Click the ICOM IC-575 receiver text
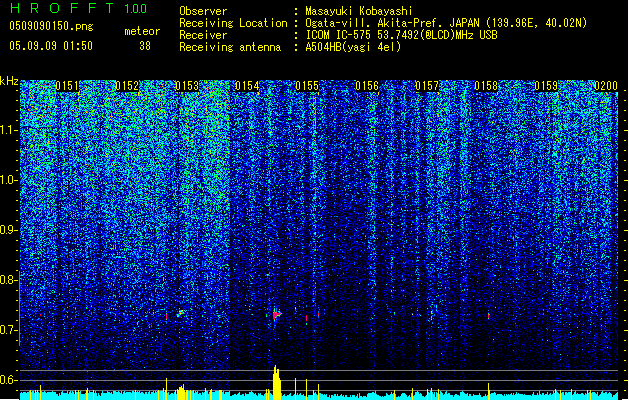The width and height of the screenshot is (629, 400). [401, 35]
